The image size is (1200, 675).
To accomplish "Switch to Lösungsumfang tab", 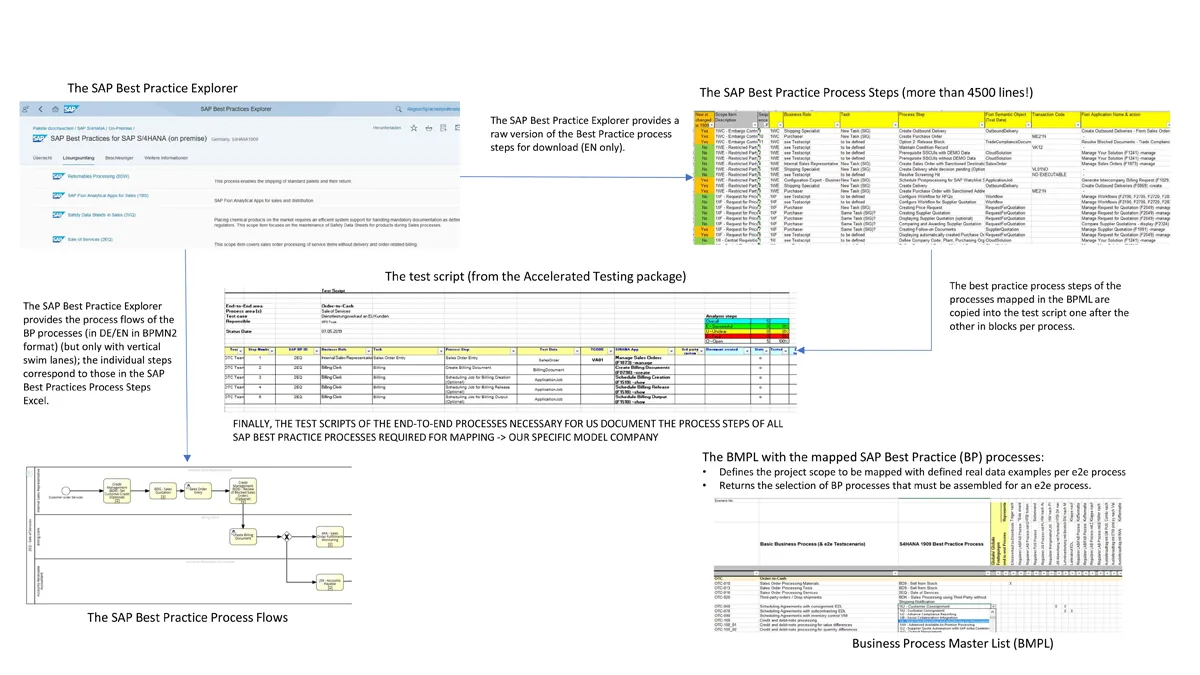I will point(78,158).
